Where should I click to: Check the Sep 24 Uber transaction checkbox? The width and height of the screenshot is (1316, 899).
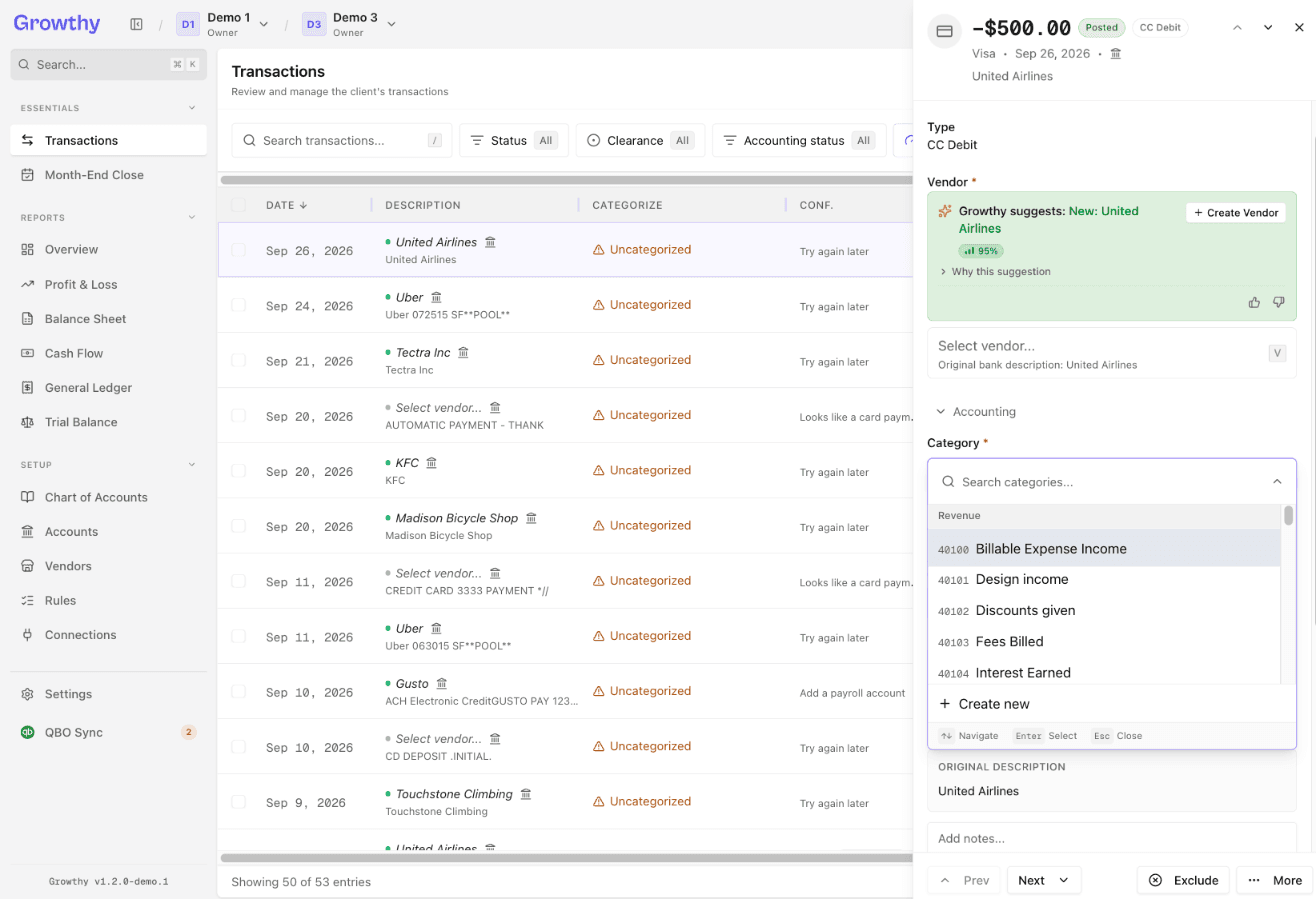click(238, 305)
